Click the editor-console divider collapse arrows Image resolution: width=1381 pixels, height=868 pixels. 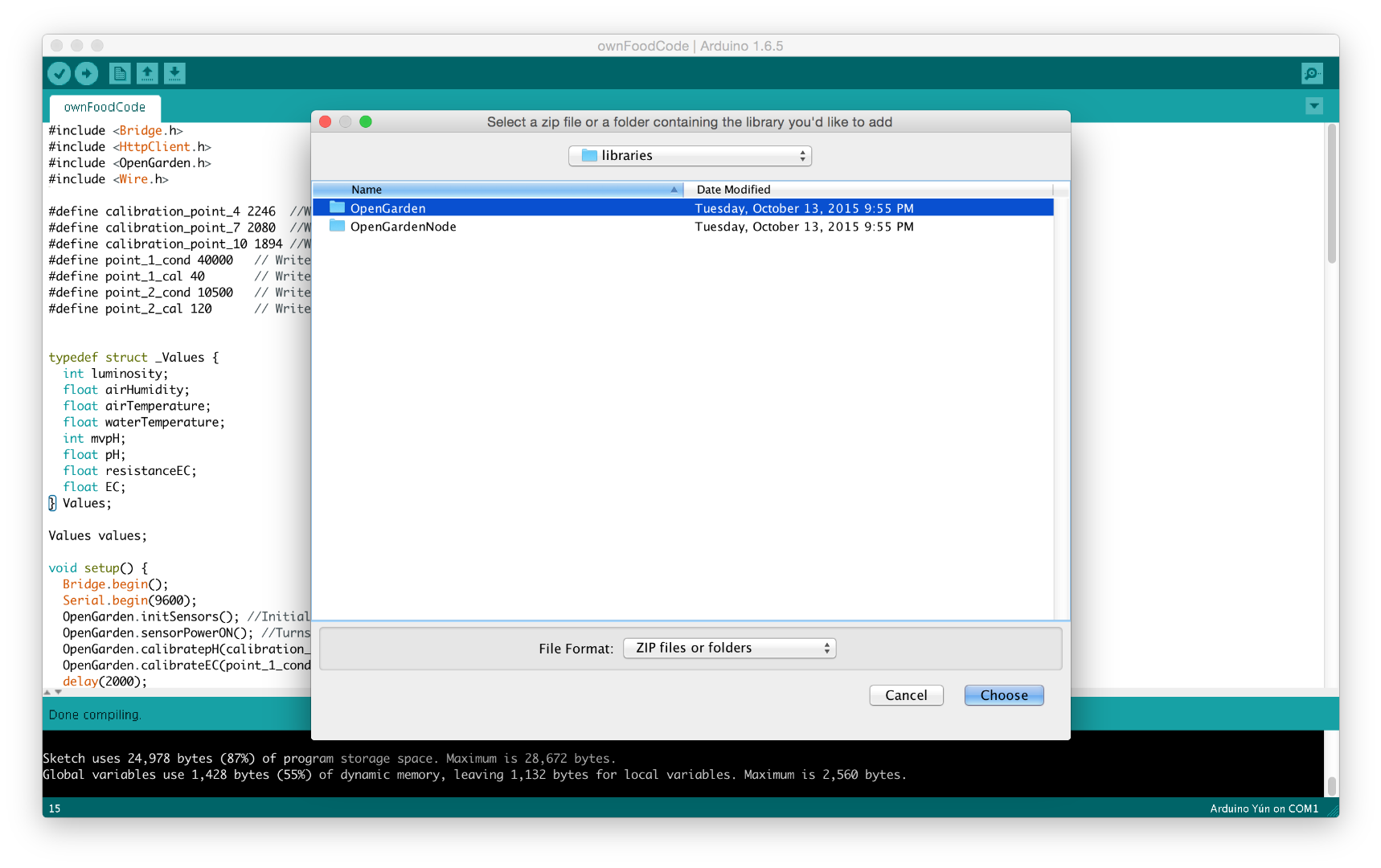click(52, 692)
